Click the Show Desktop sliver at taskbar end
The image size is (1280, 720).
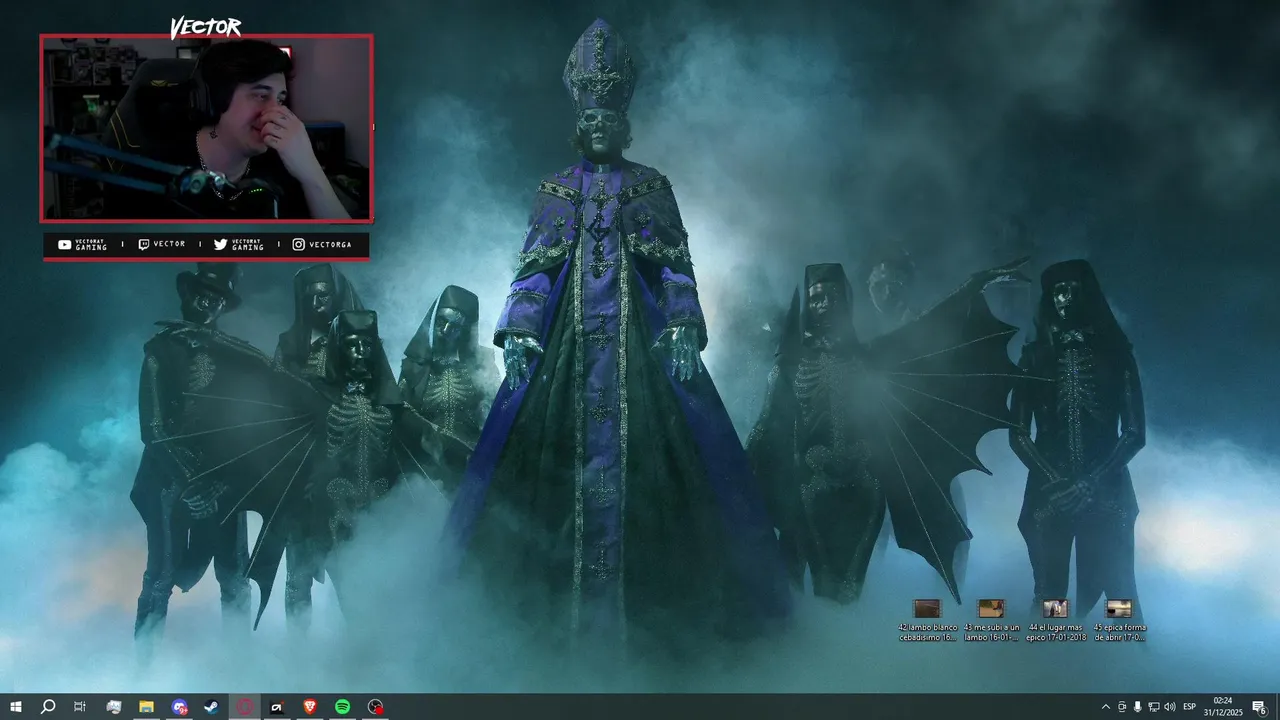point(1277,707)
